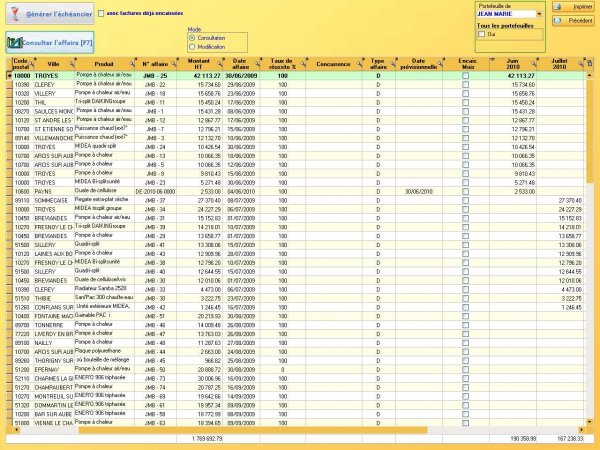This screenshot has width=600, height=450.
Task: Check Encais. Mois box for JMB - 37 row
Action: tap(465, 201)
